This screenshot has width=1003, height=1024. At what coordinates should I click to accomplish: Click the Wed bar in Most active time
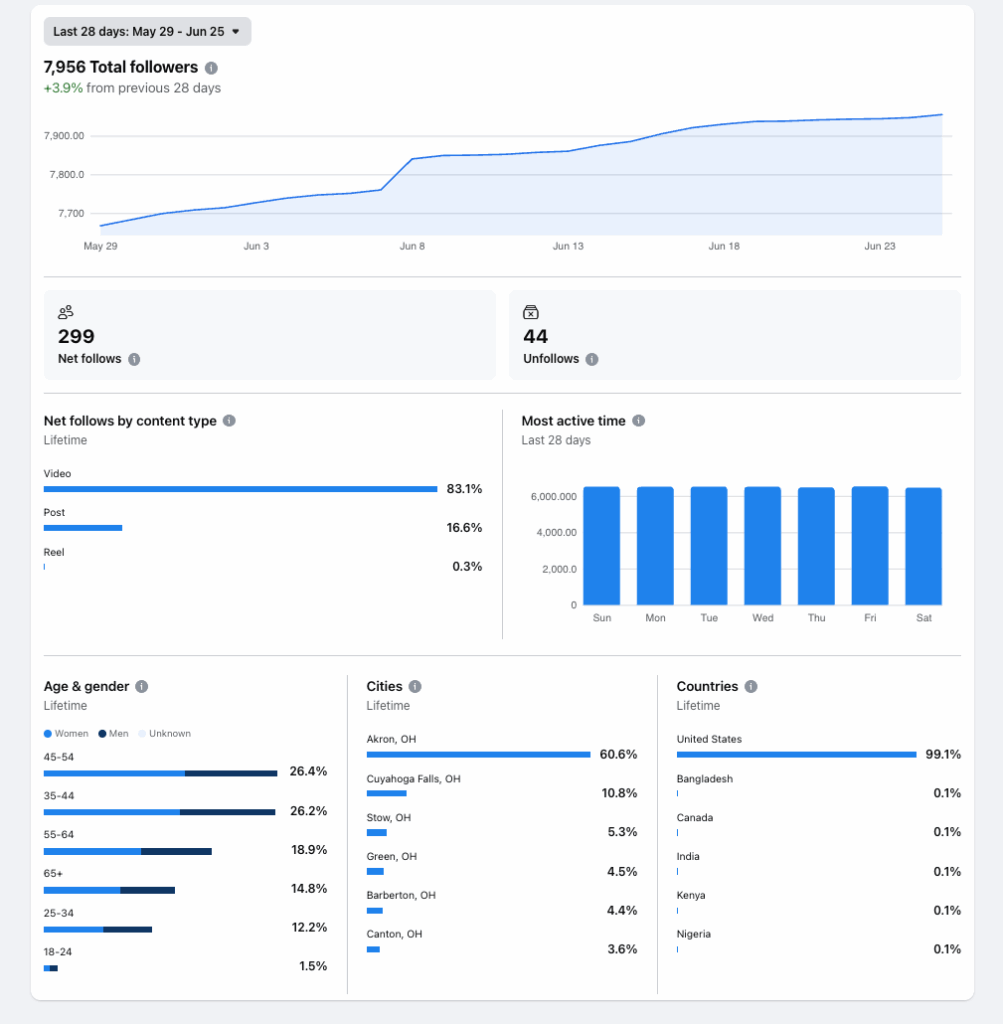pyautogui.click(x=762, y=546)
